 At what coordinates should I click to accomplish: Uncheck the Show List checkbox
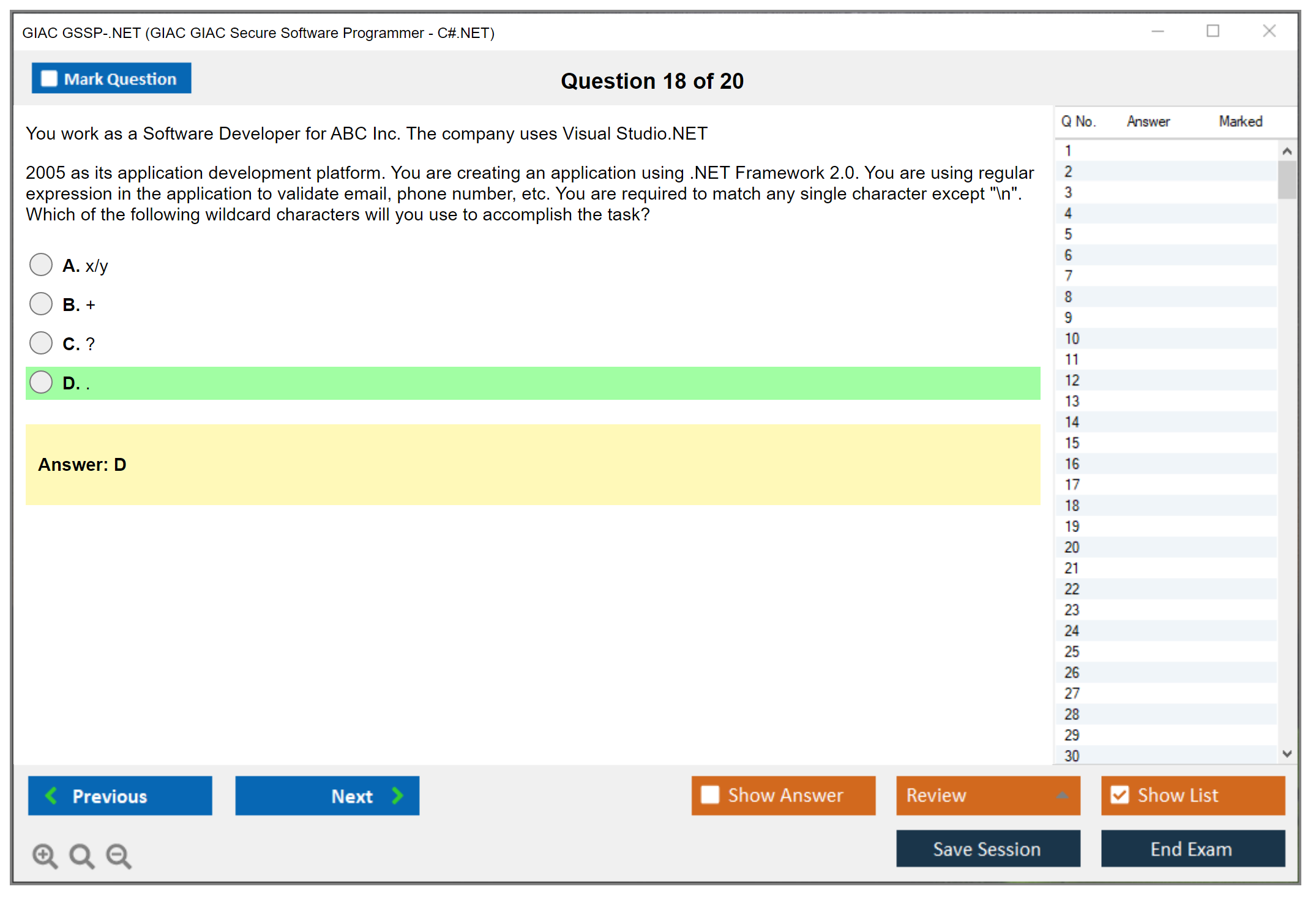pos(1120,795)
